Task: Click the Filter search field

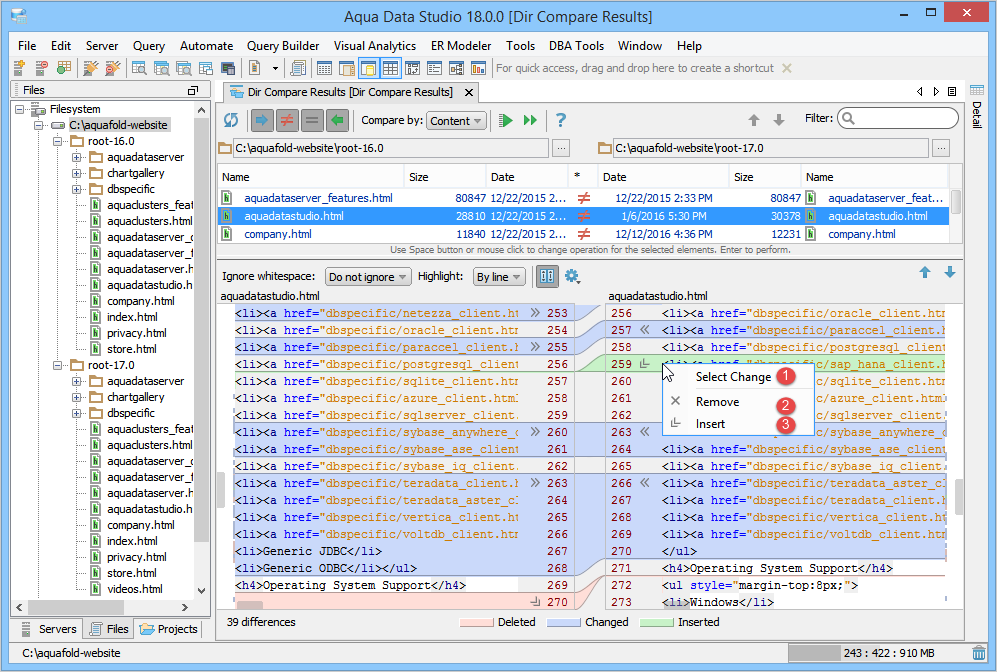Action: click(898, 118)
